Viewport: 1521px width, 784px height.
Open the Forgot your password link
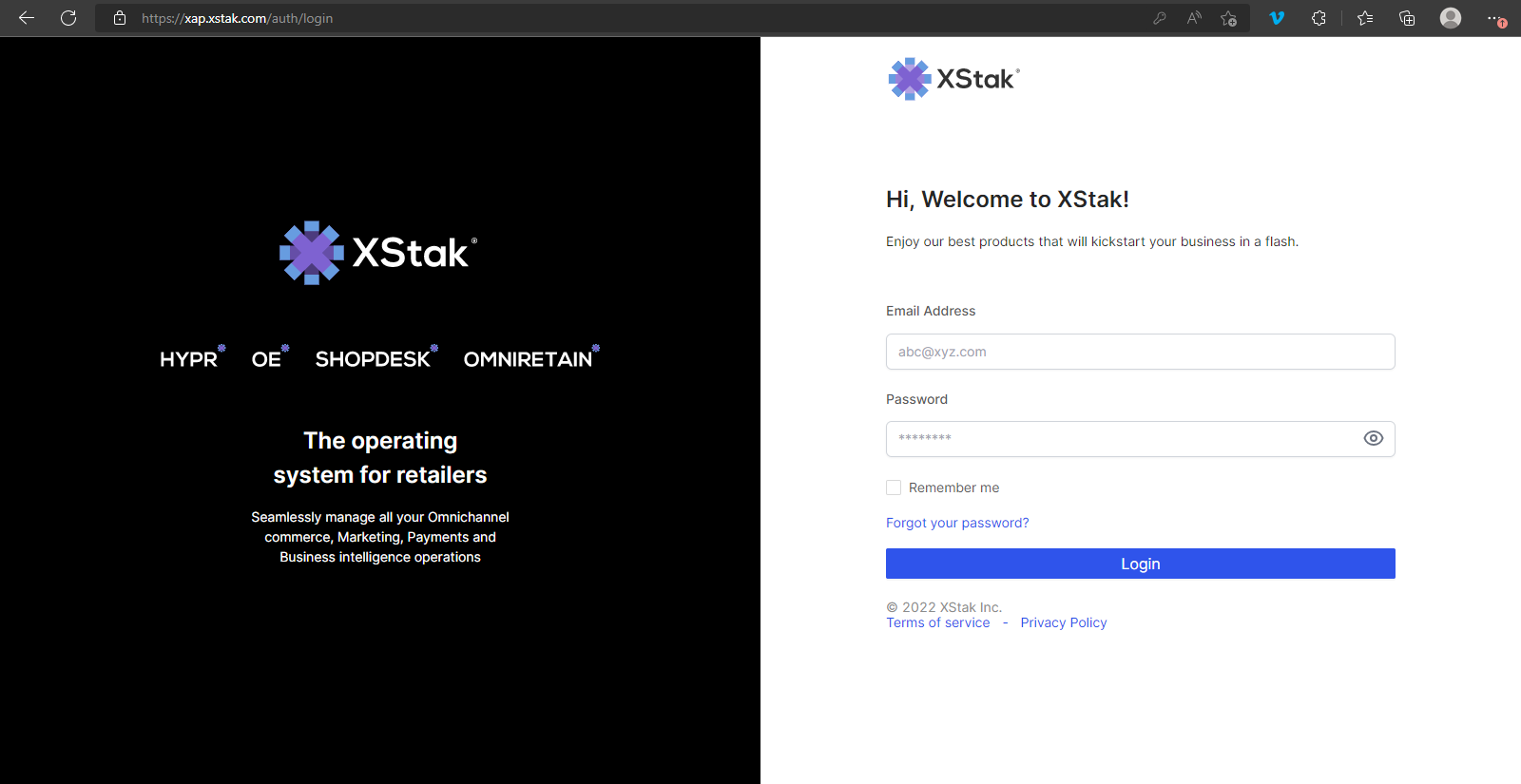click(x=957, y=523)
